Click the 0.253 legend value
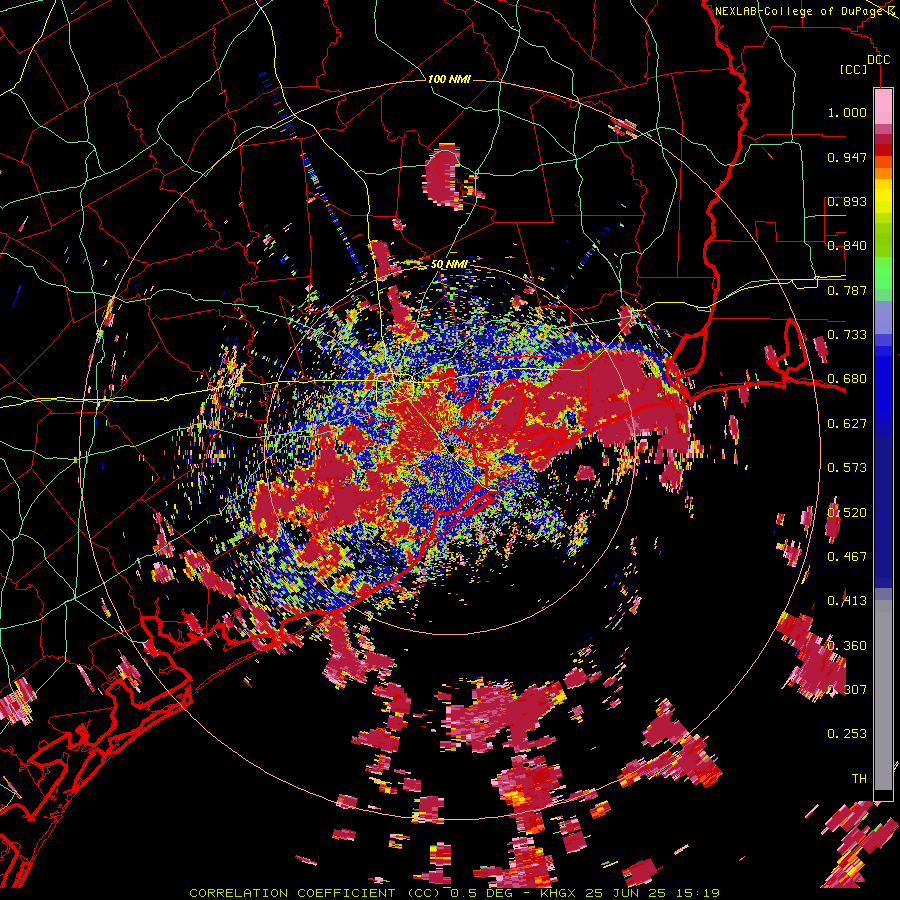The width and height of the screenshot is (900, 900). (x=847, y=734)
